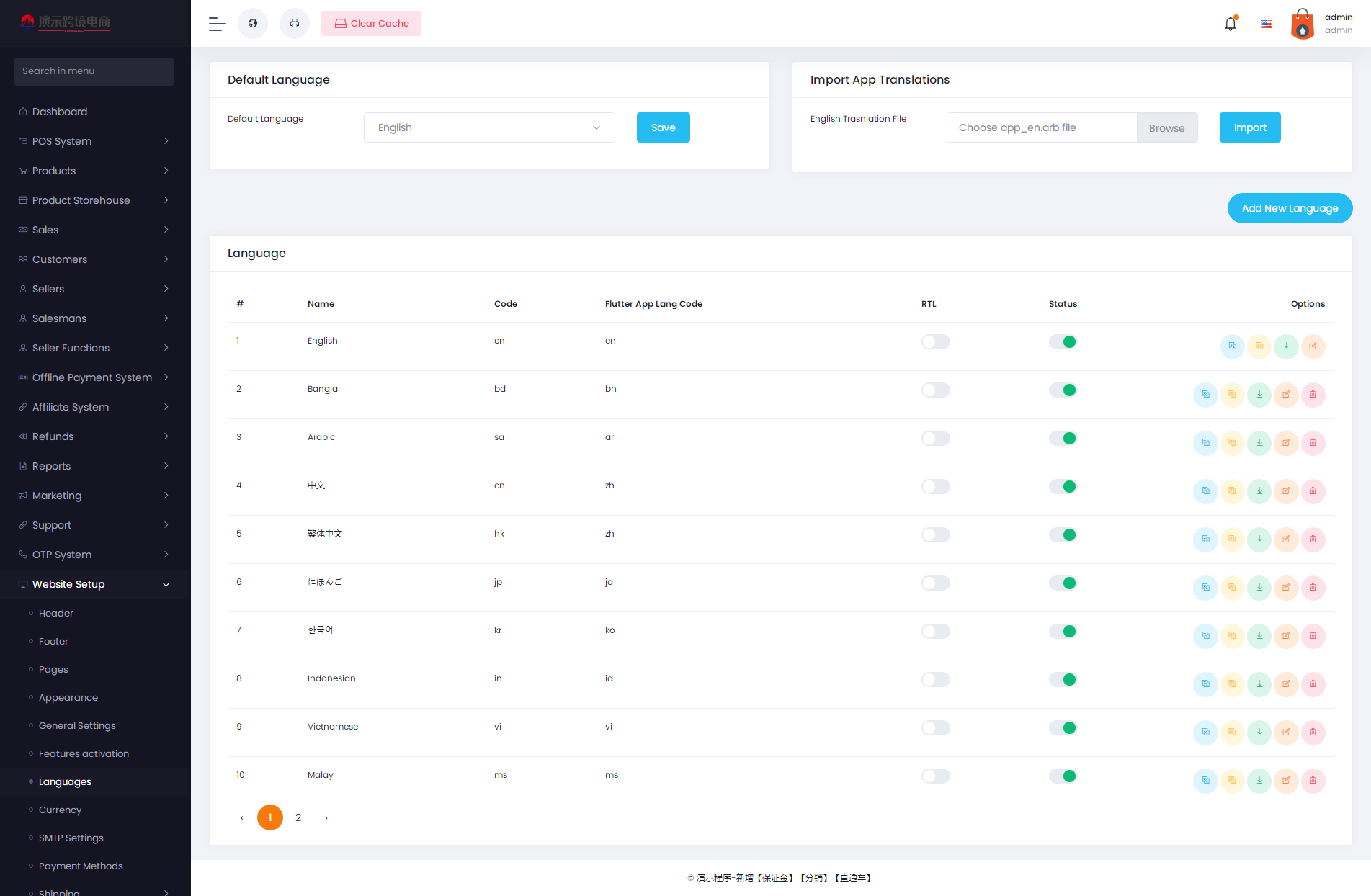Screen dimensions: 1371x896
Task: Click the Search in menu field
Action: click(94, 71)
